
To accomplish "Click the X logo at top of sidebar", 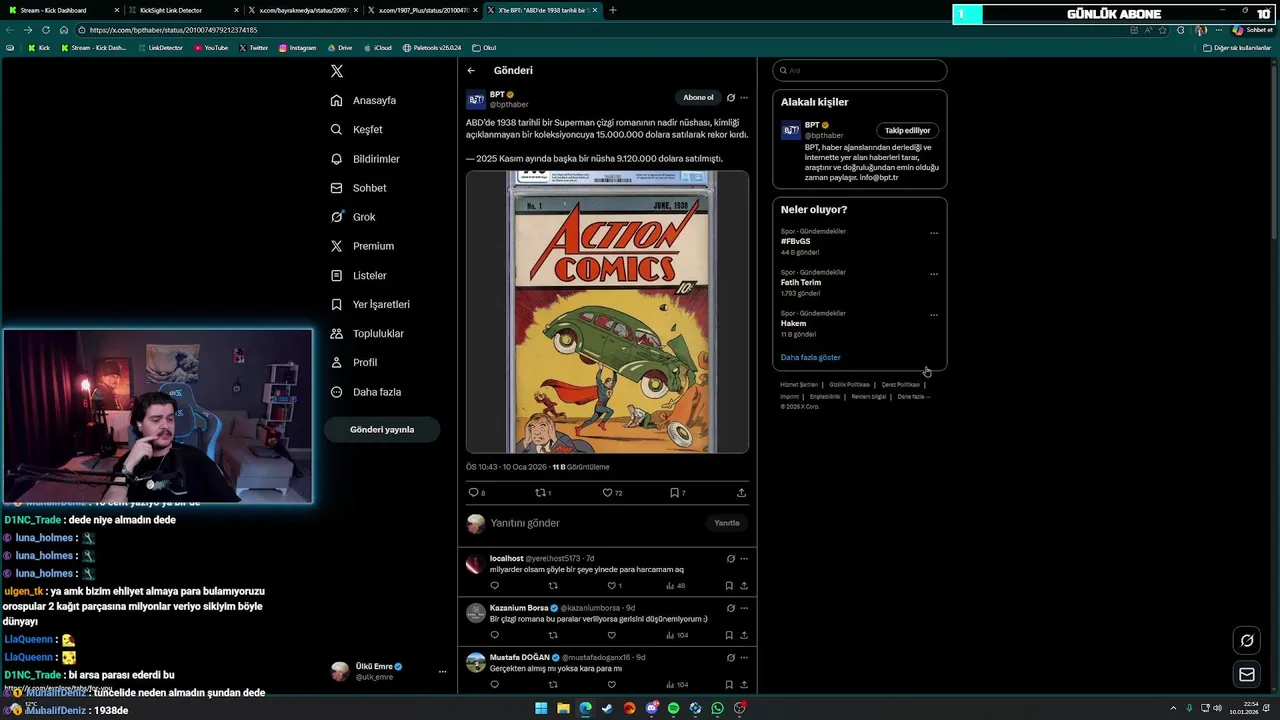I will pos(337,71).
